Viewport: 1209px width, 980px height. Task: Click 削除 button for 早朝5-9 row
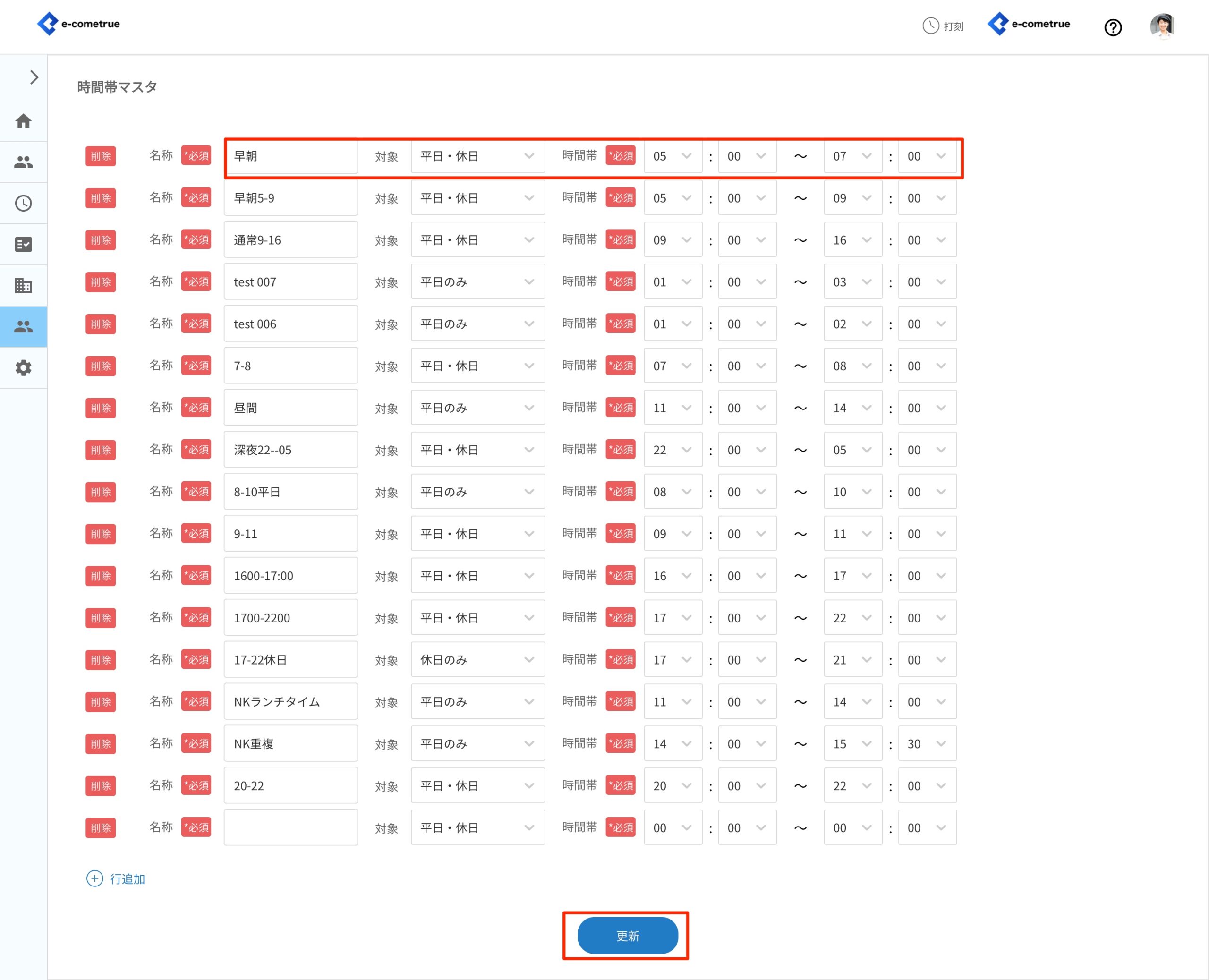(101, 198)
